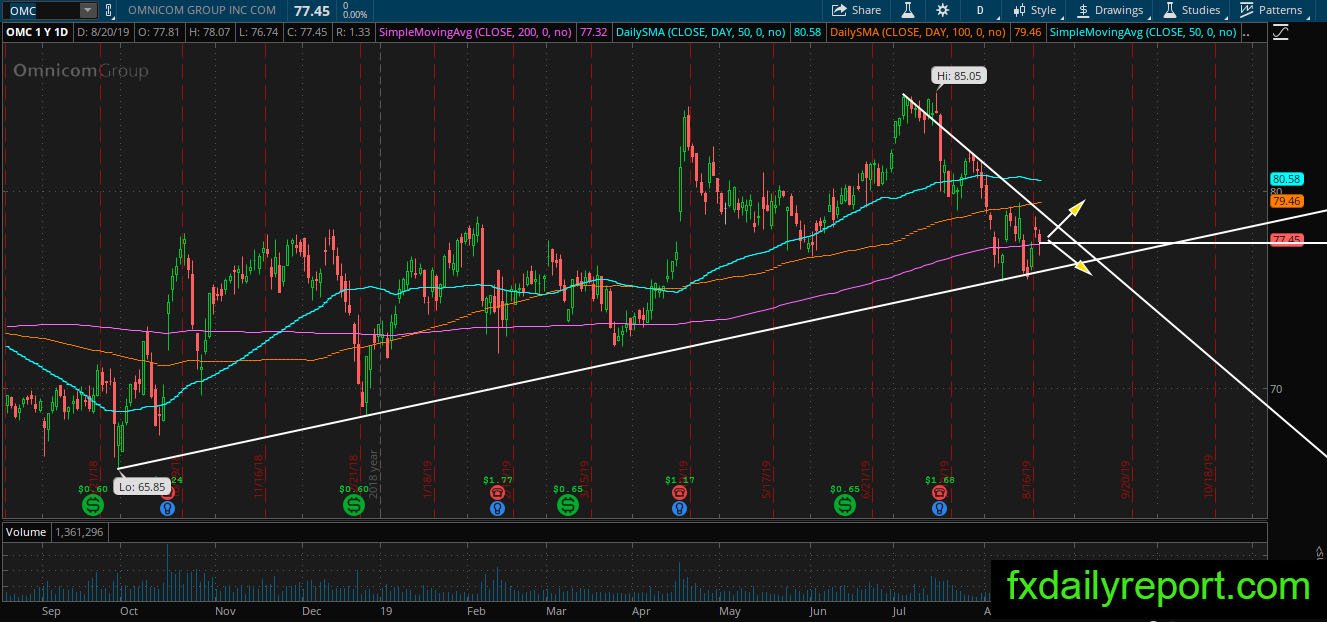Click the $0.65 dividend icon near March
Image resolution: width=1327 pixels, height=622 pixels.
568,505
